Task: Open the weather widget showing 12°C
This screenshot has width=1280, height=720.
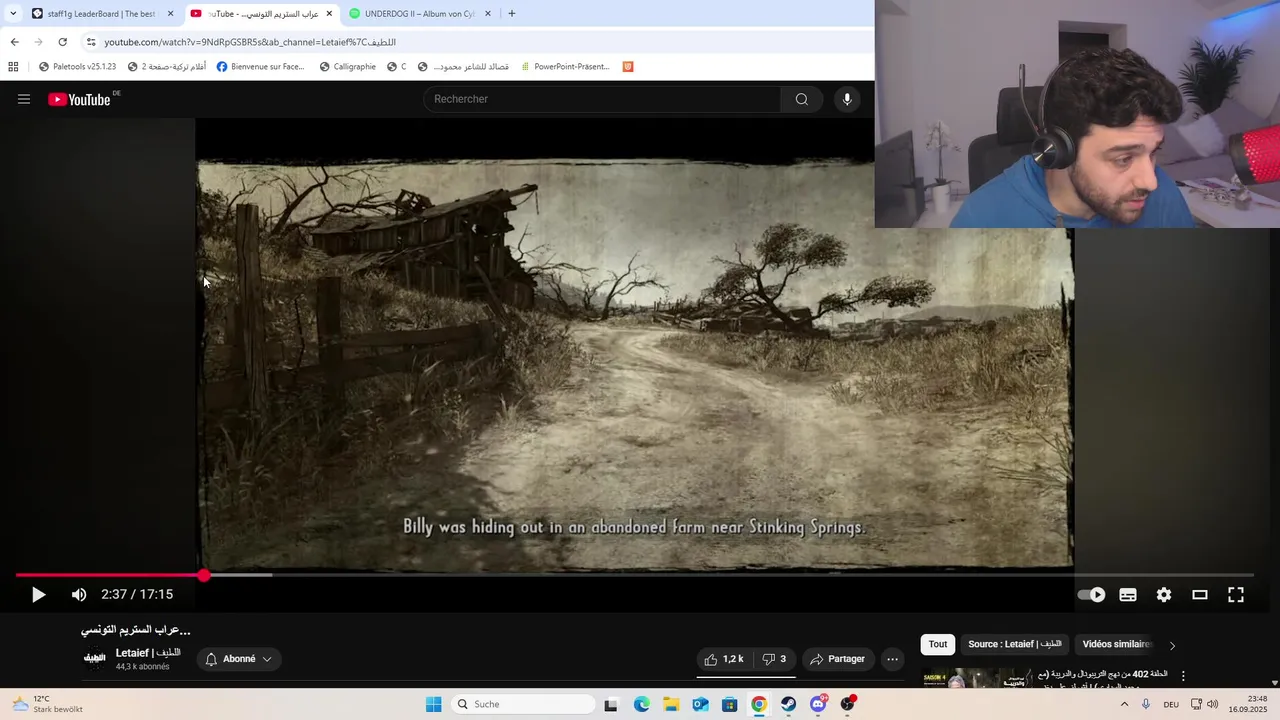Action: [46, 705]
